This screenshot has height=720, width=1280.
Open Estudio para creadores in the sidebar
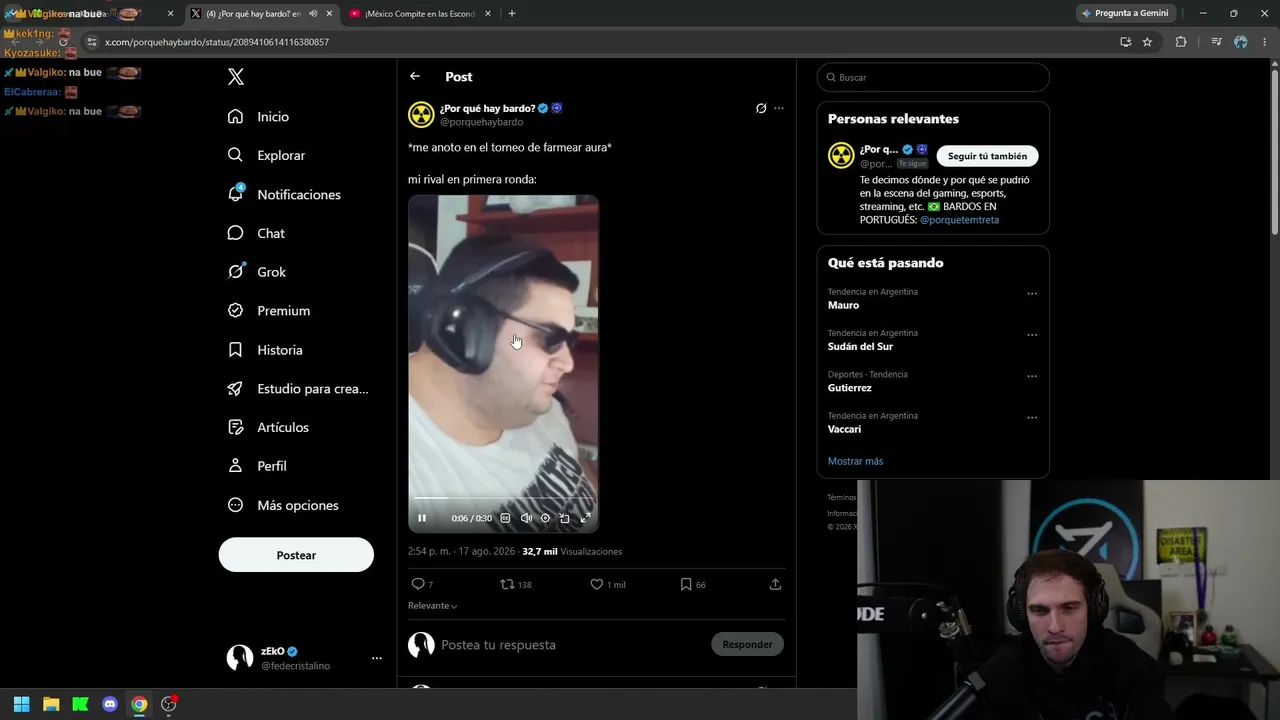(299, 389)
